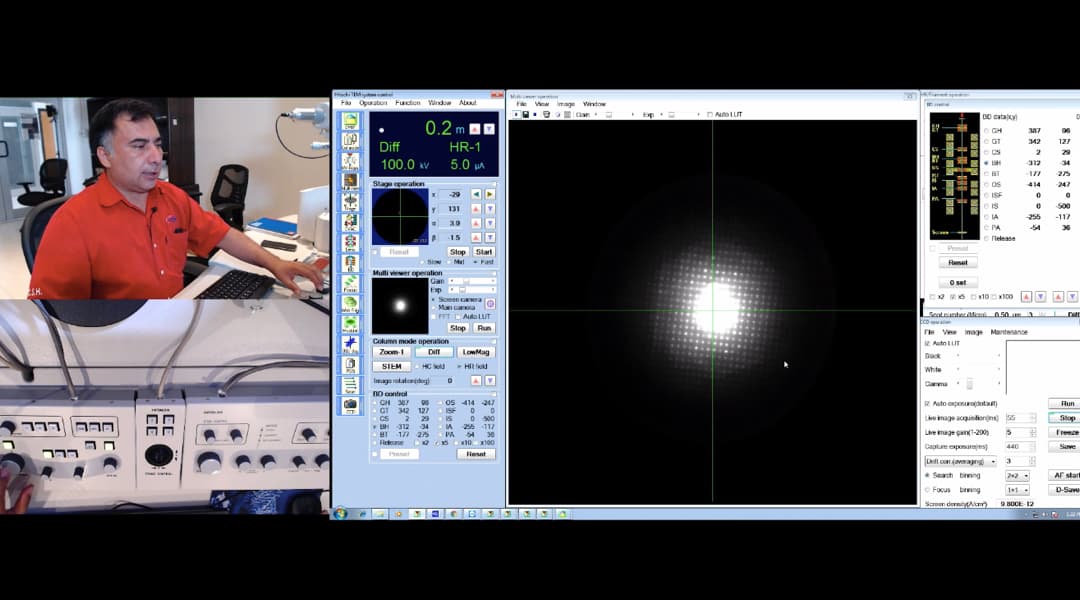Open the Function menu in TEM system control
The width and height of the screenshot is (1080, 600).
407,103
